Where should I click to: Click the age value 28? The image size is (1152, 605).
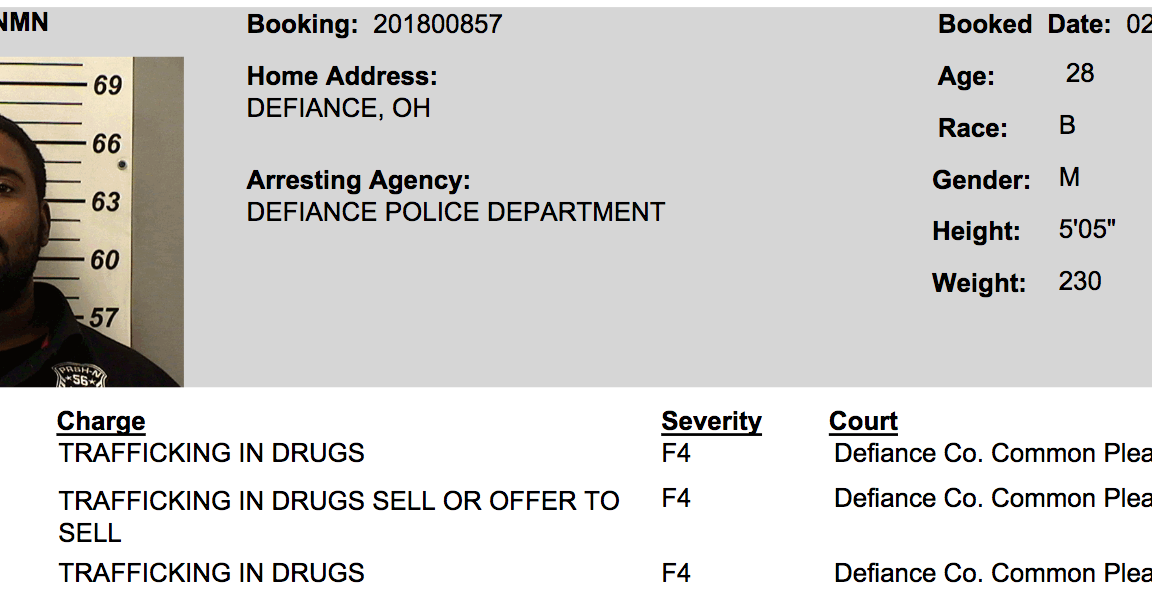click(1080, 73)
